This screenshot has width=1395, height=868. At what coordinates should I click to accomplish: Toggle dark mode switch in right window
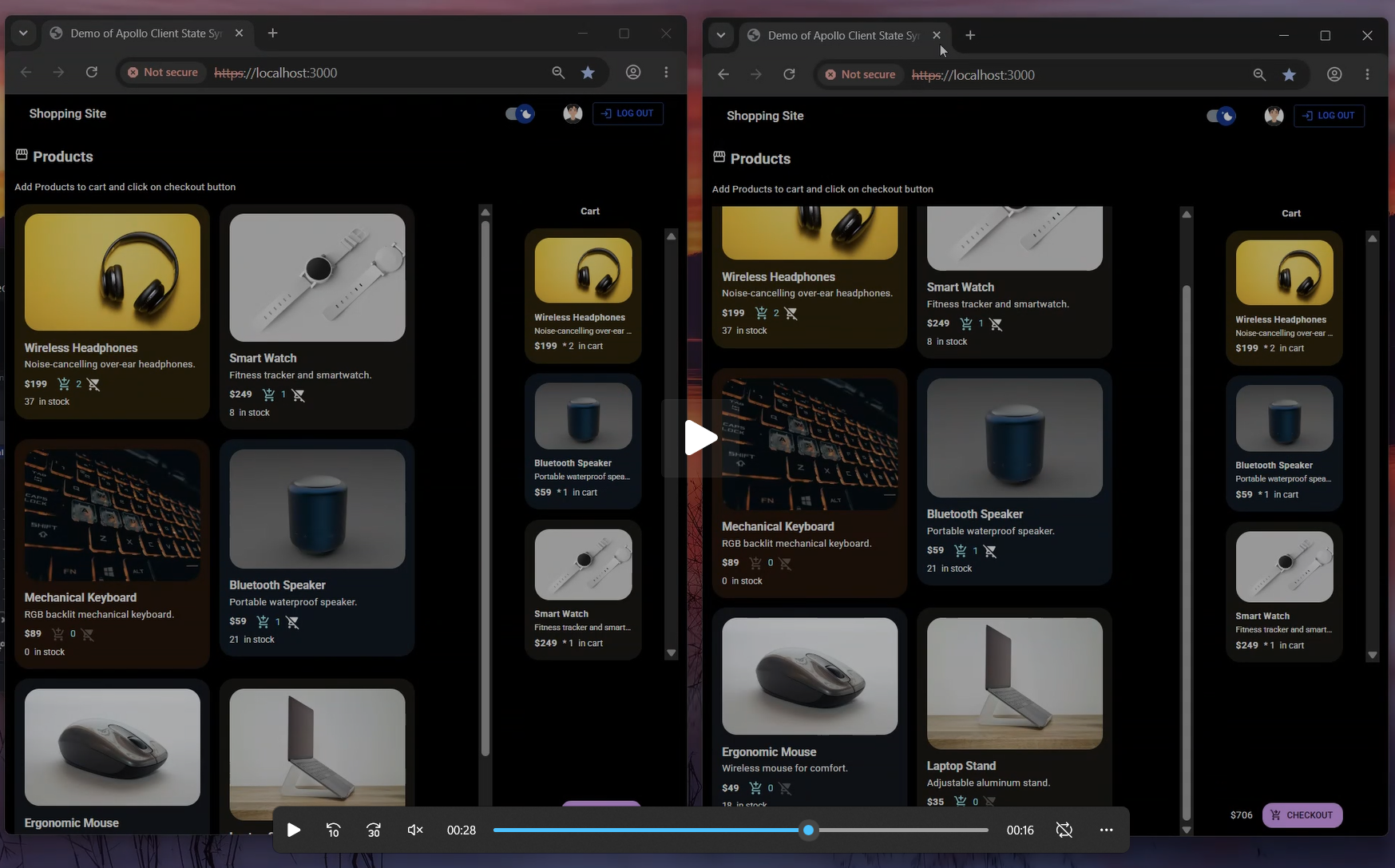coord(1221,116)
